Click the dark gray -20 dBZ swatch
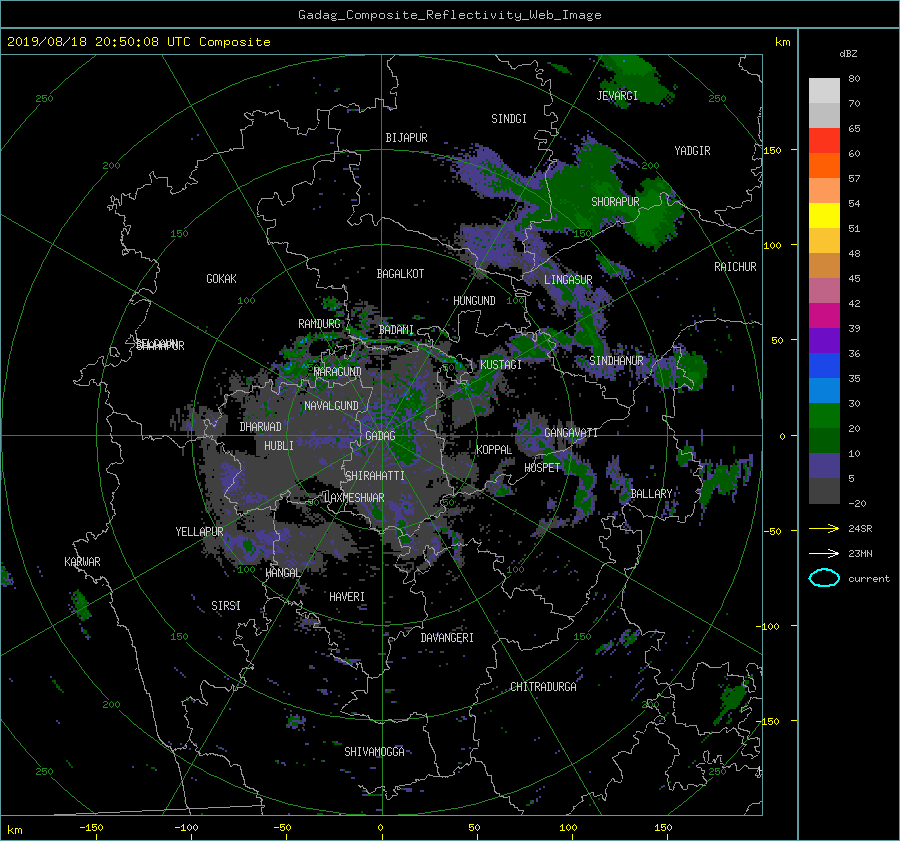Image resolution: width=900 pixels, height=841 pixels. [824, 490]
